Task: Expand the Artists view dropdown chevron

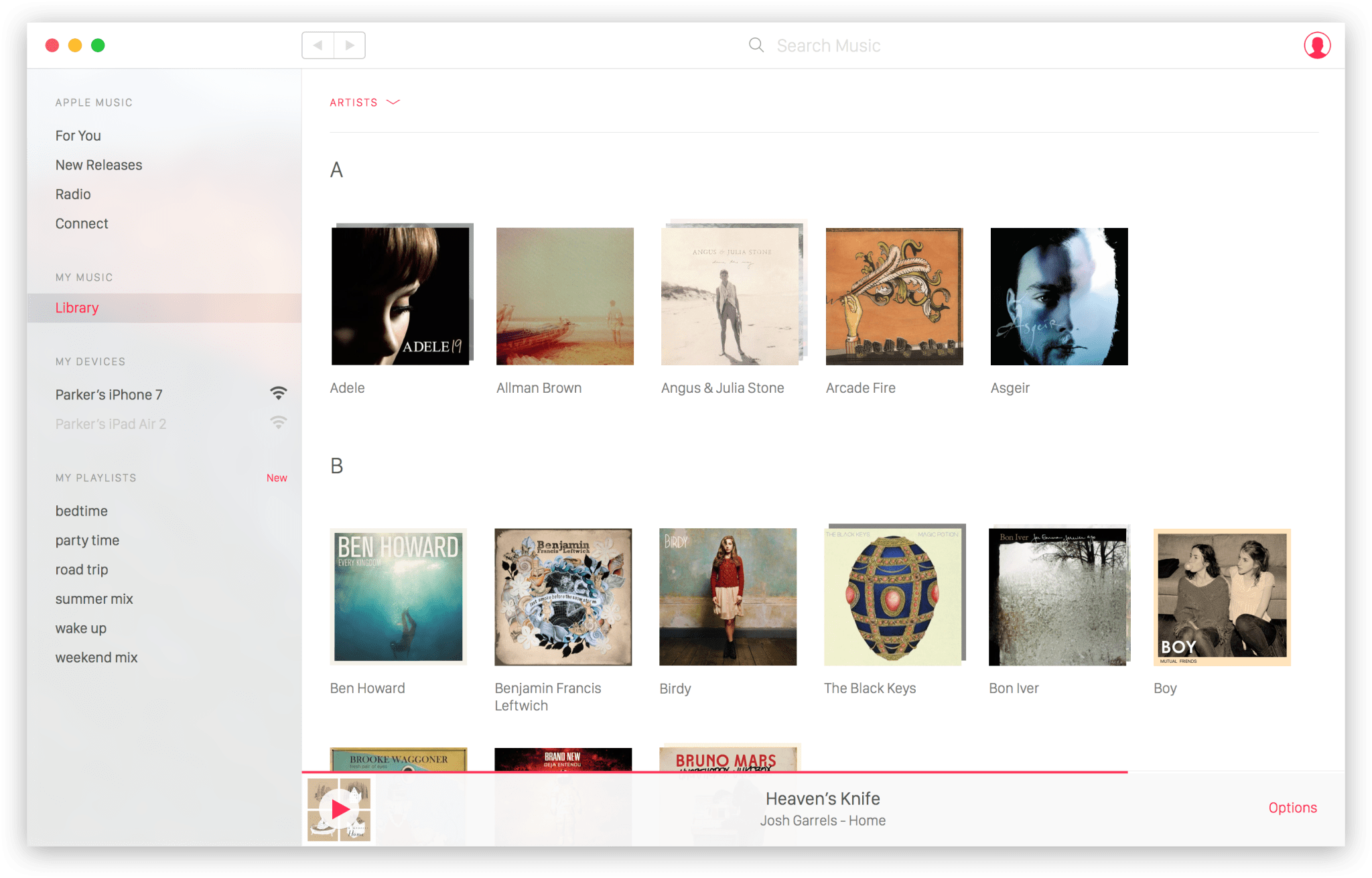Action: pos(393,102)
